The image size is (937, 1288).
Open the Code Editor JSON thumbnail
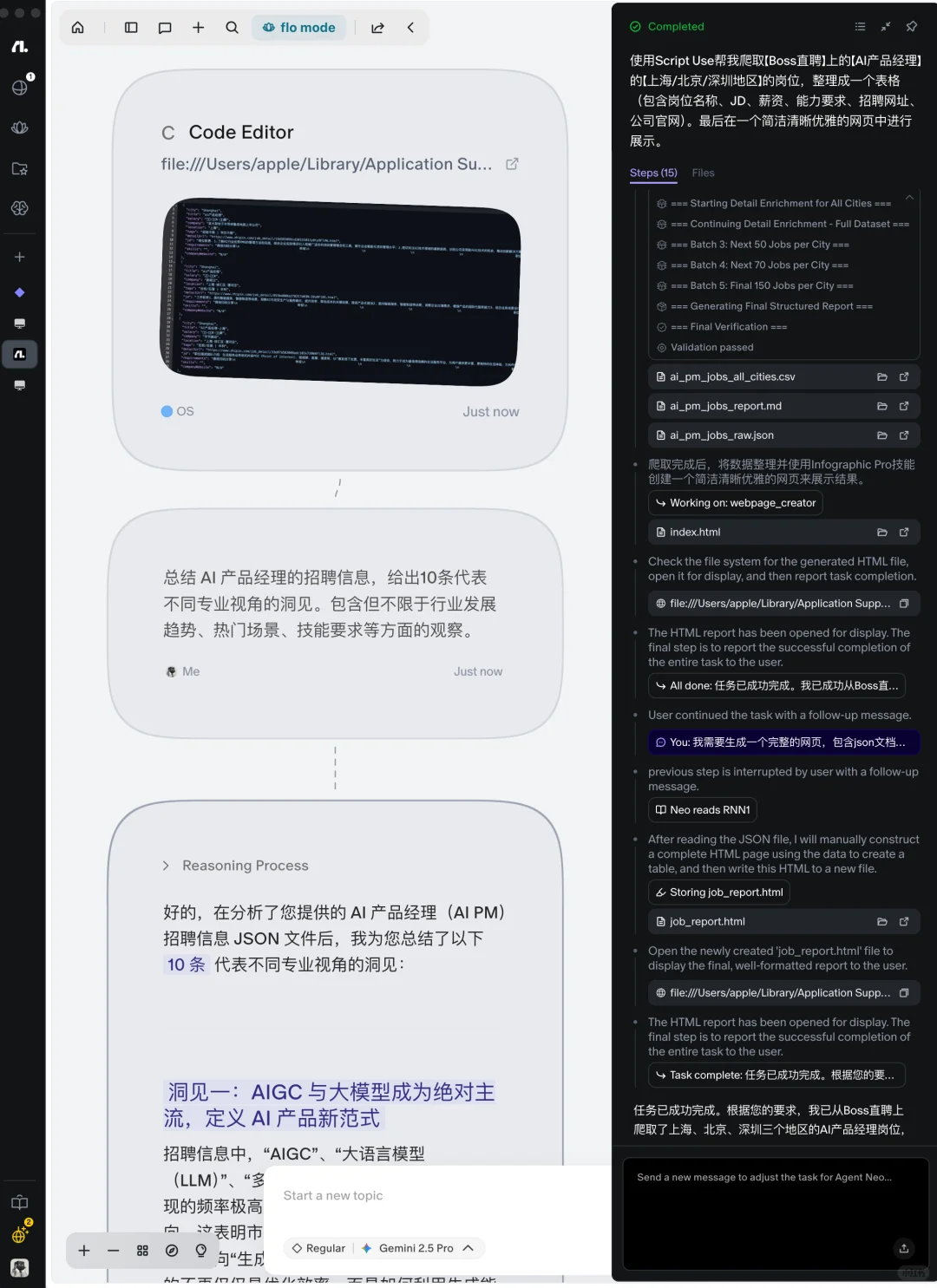[x=341, y=291]
